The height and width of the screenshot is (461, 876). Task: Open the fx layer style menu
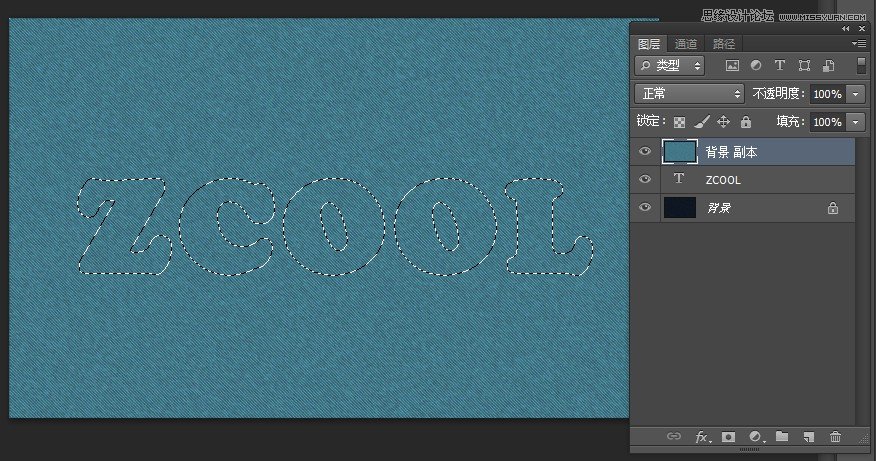click(702, 437)
